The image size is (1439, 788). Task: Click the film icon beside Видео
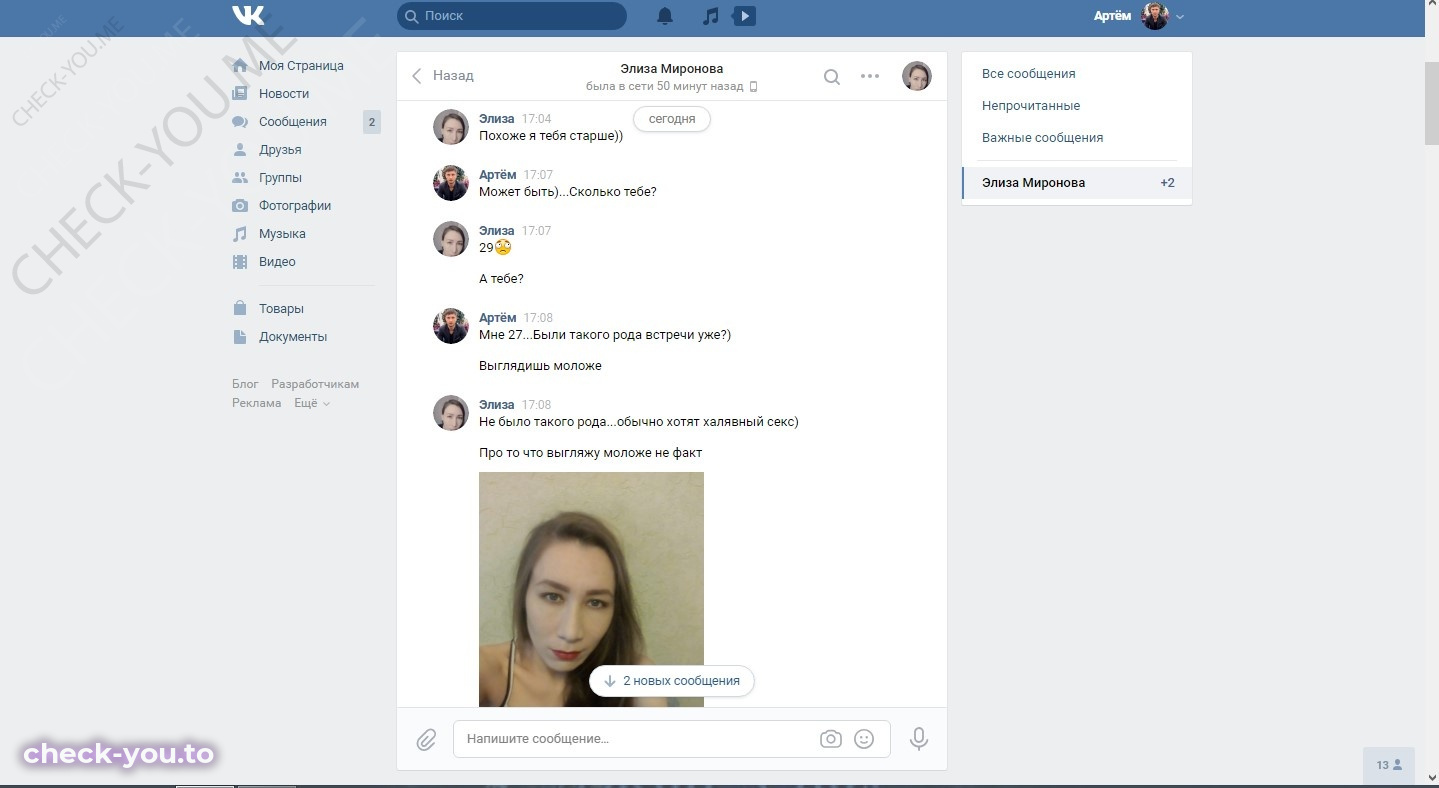pyautogui.click(x=240, y=262)
